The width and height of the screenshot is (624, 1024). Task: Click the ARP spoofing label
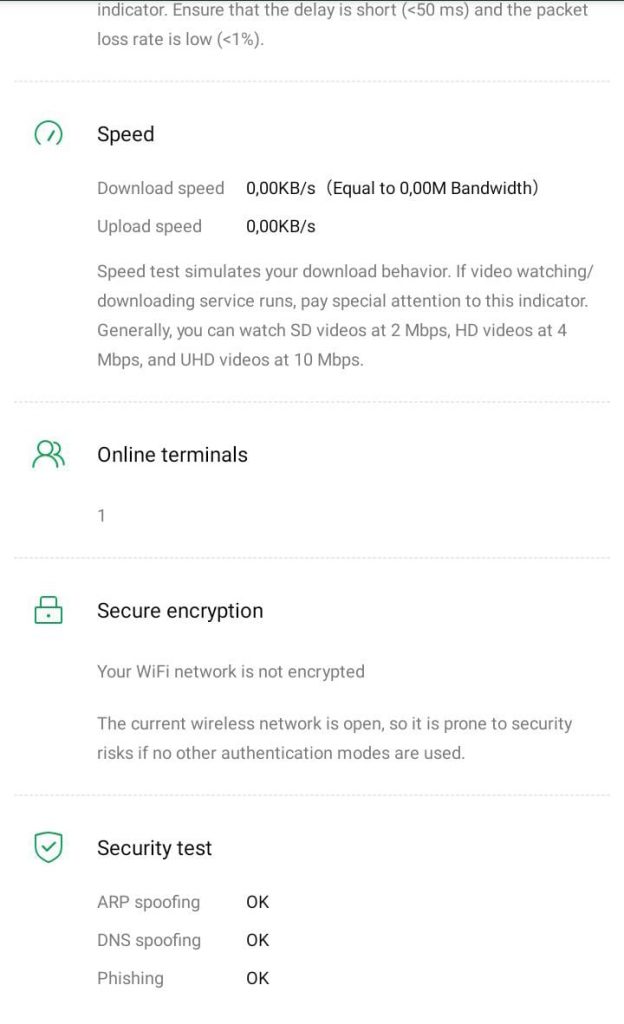click(x=148, y=902)
